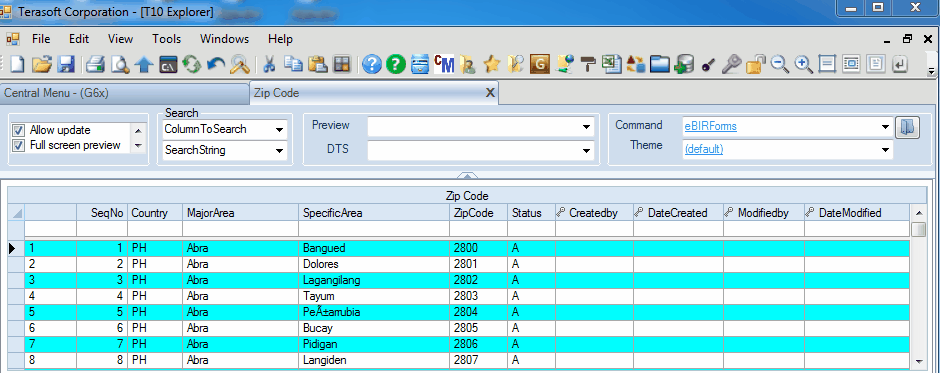Open the View menu
Viewport: 940px width, 373px height.
click(120, 39)
